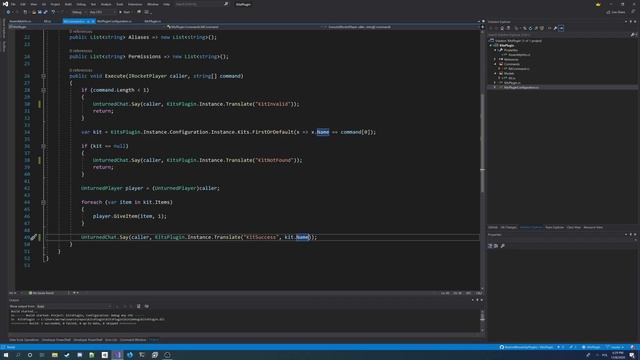Click Solution Explorer Collapse All icon
Viewport: 640px width, 360px height.
(x=536, y=28)
